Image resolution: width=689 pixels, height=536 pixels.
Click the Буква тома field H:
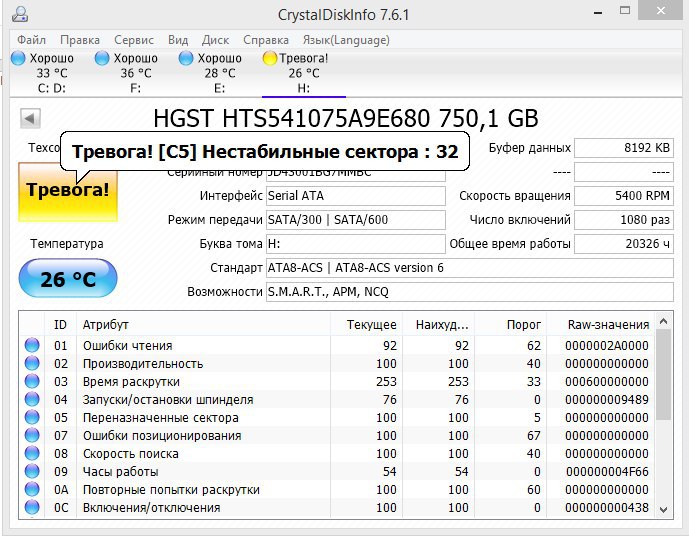pyautogui.click(x=355, y=244)
